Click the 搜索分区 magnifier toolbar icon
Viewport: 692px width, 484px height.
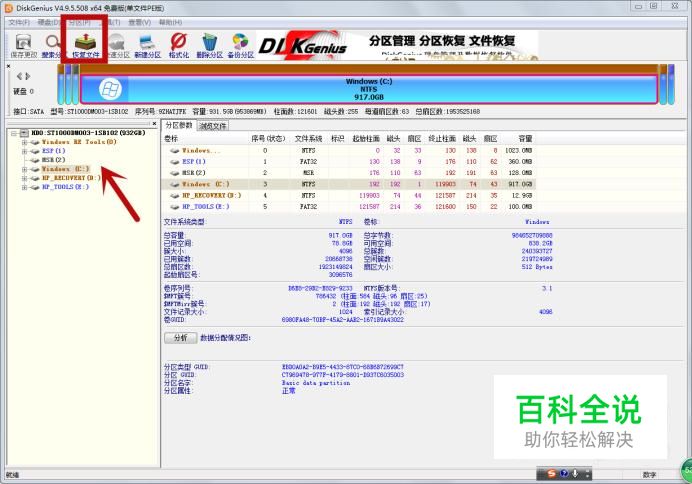[53, 42]
